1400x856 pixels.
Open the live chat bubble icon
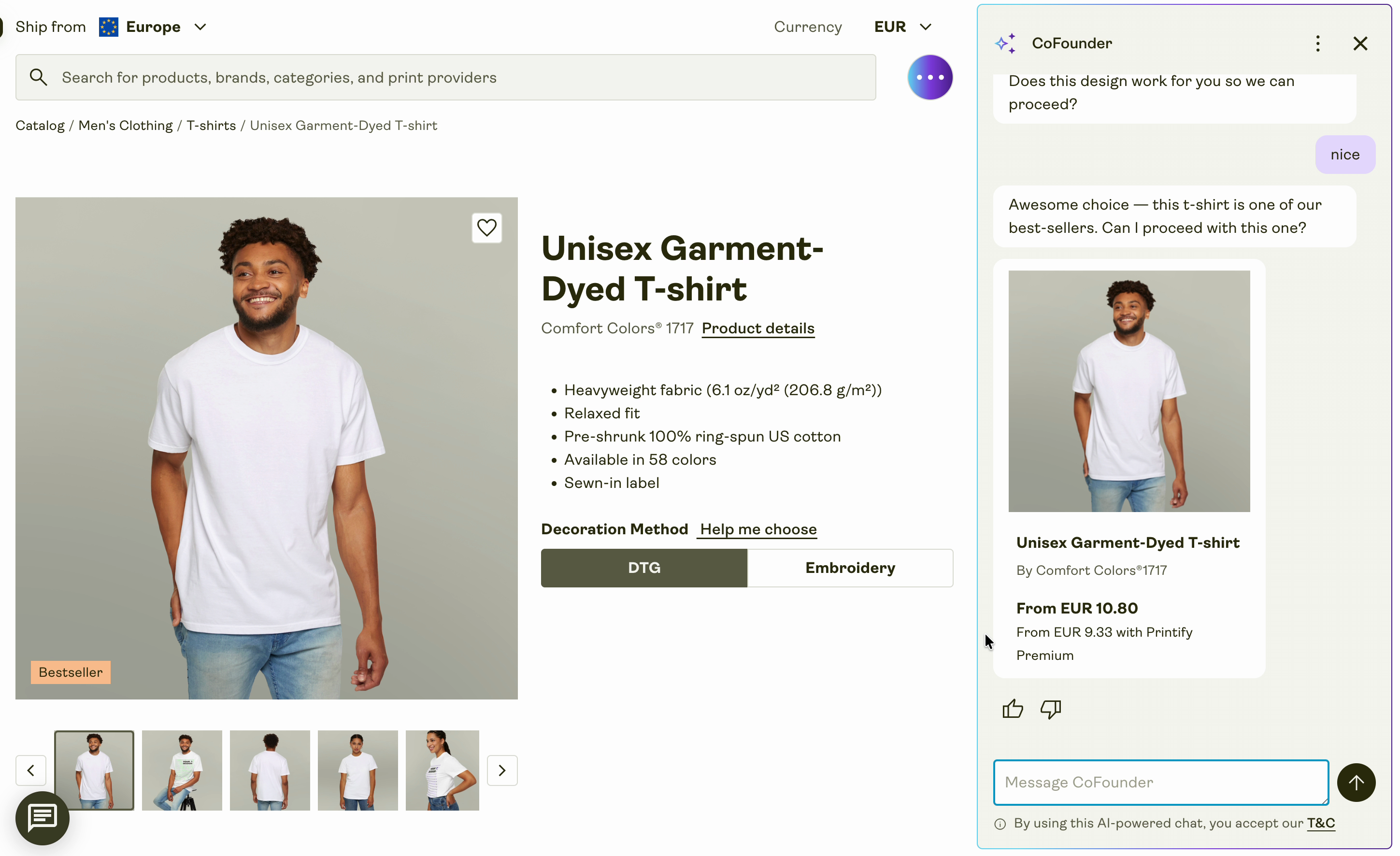click(x=43, y=818)
